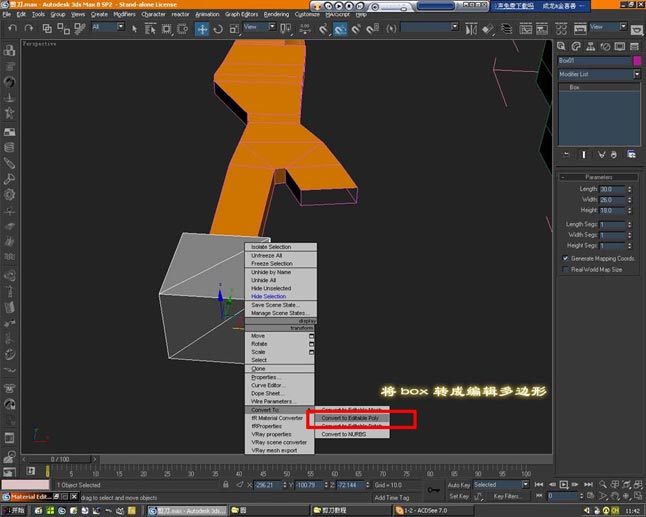
Task: Click the magenta object color swatch
Action: [637, 61]
